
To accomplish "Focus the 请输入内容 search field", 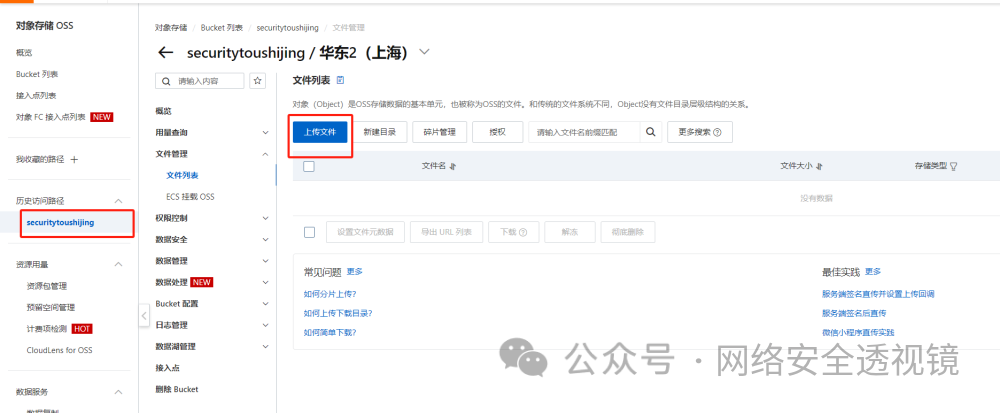I will (x=200, y=81).
